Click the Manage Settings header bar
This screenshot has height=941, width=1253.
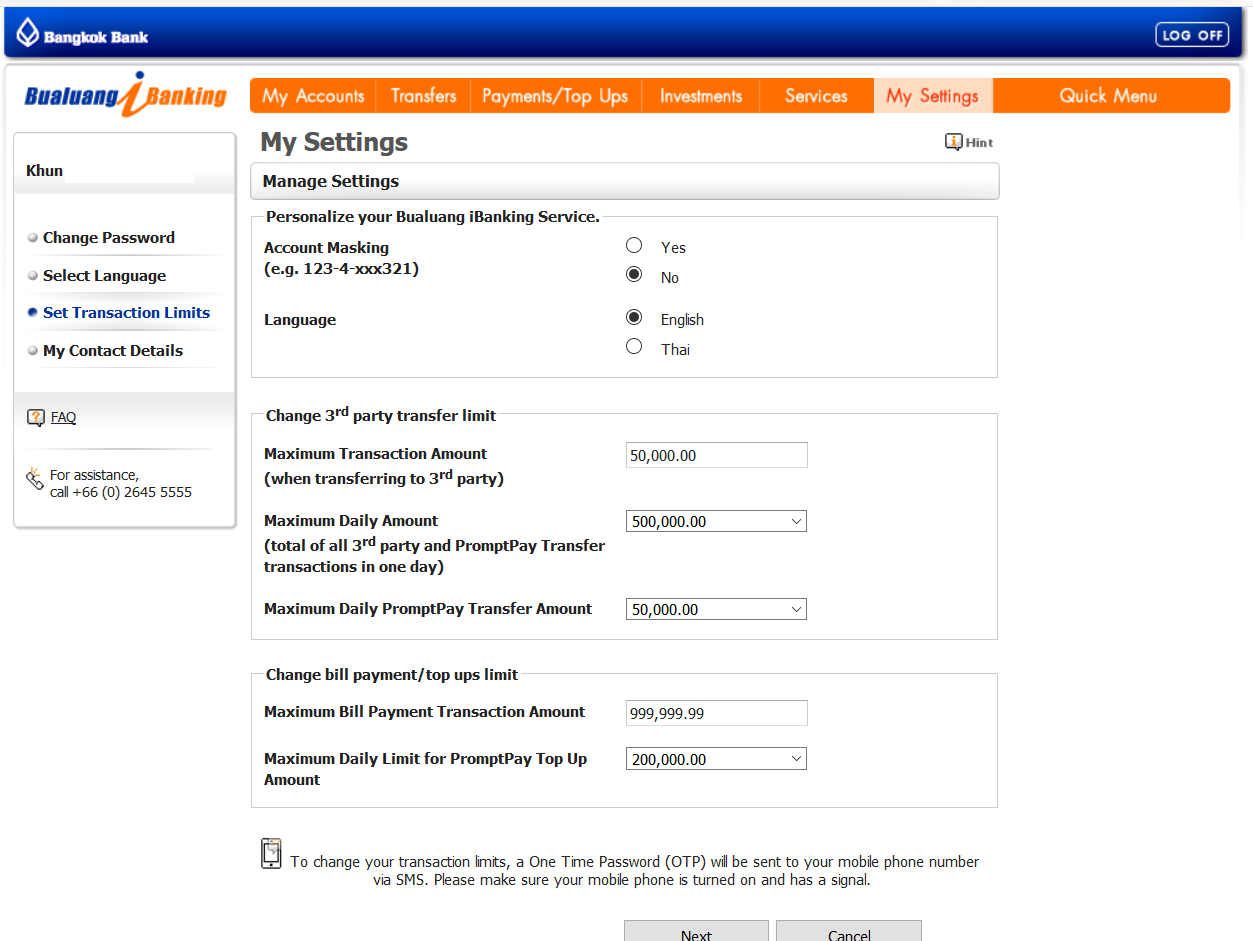(x=625, y=181)
